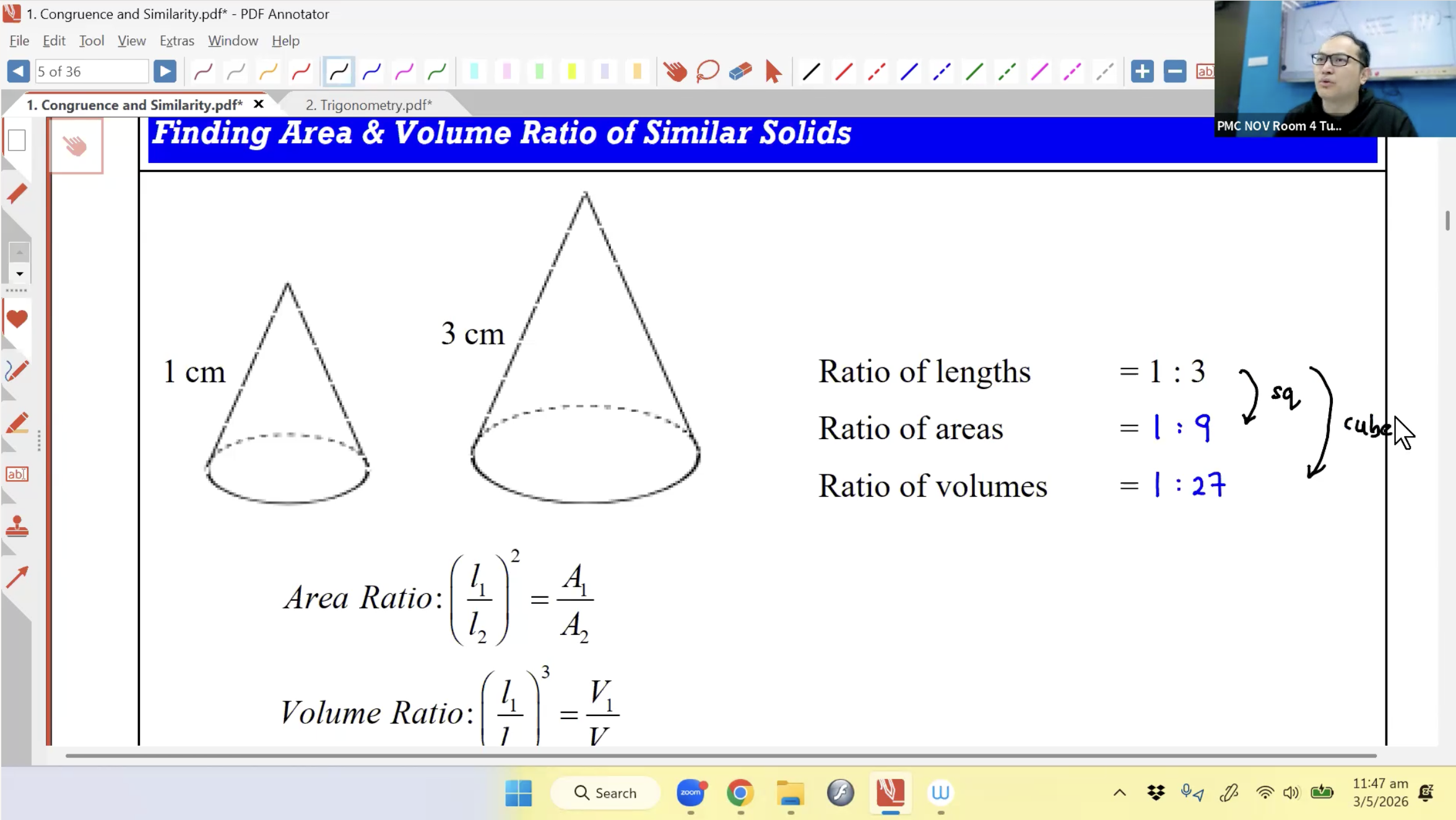The height and width of the screenshot is (820, 1456).
Task: Click the zoom in plus button
Action: [x=1142, y=71]
